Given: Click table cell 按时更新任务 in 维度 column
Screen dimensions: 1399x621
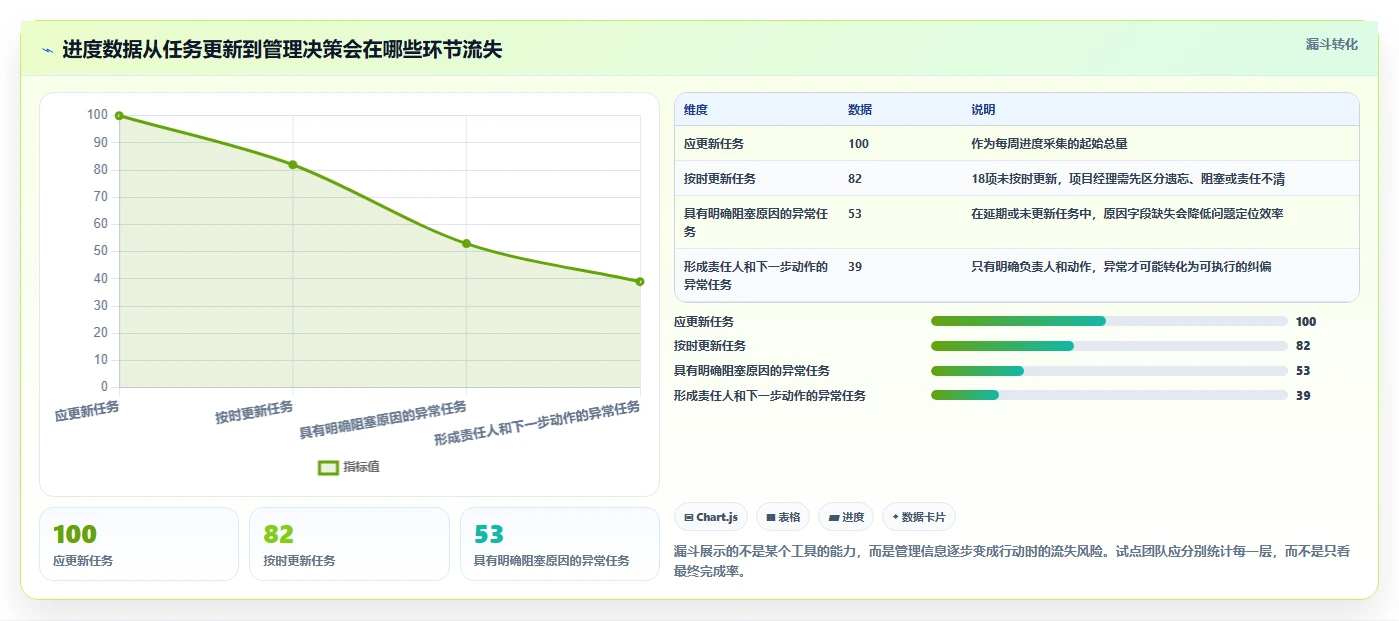Looking at the screenshot, I should click(720, 179).
